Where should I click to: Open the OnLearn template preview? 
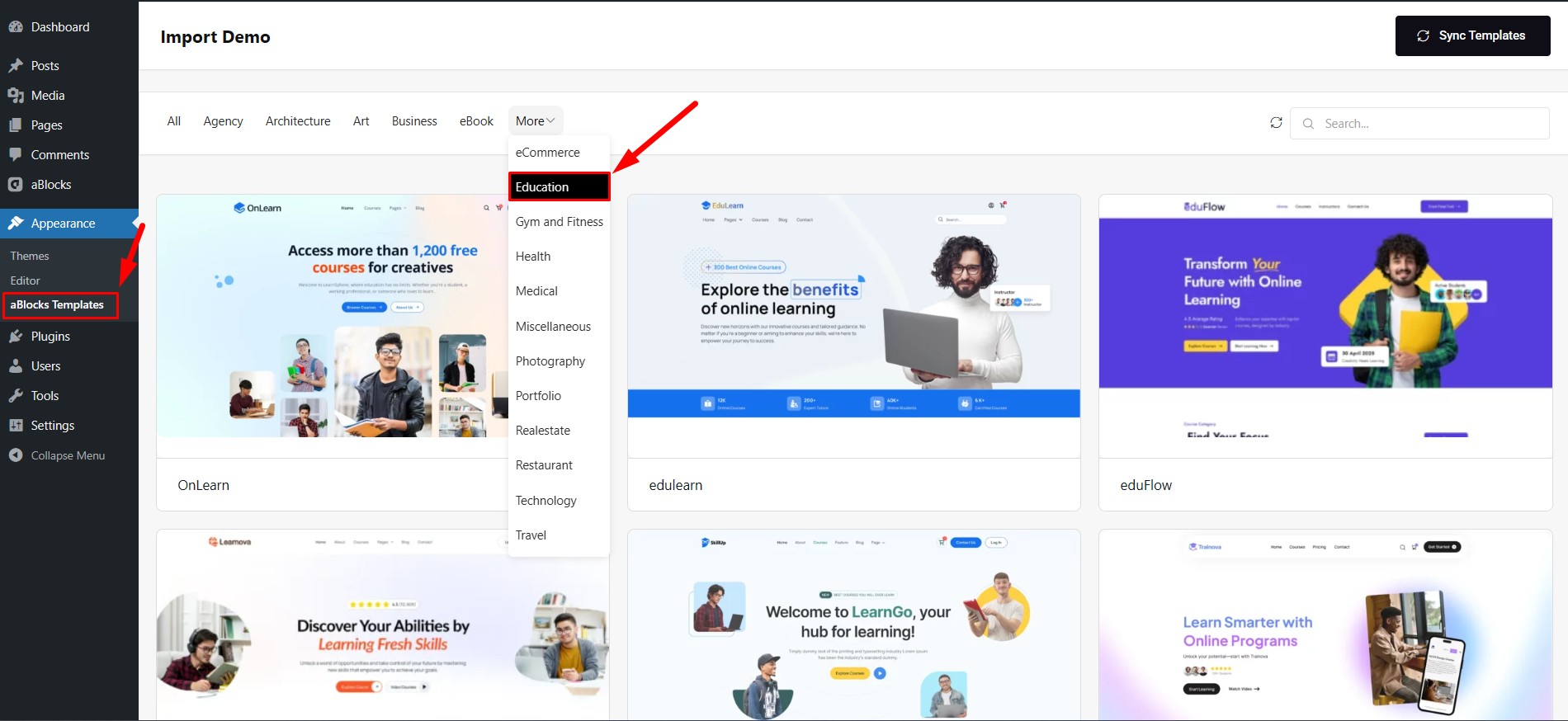333,317
